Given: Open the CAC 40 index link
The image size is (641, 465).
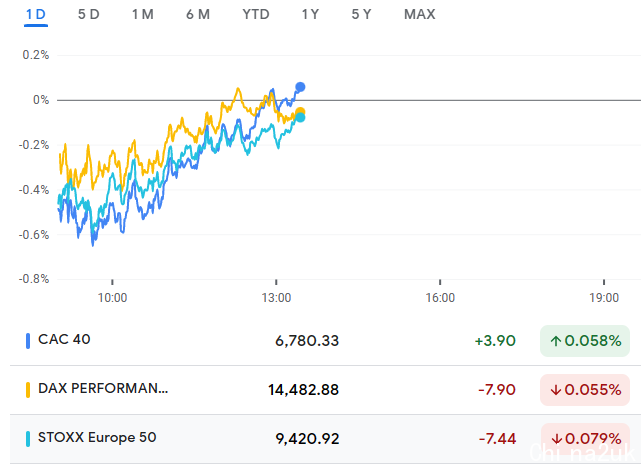Looking at the screenshot, I should point(64,339).
